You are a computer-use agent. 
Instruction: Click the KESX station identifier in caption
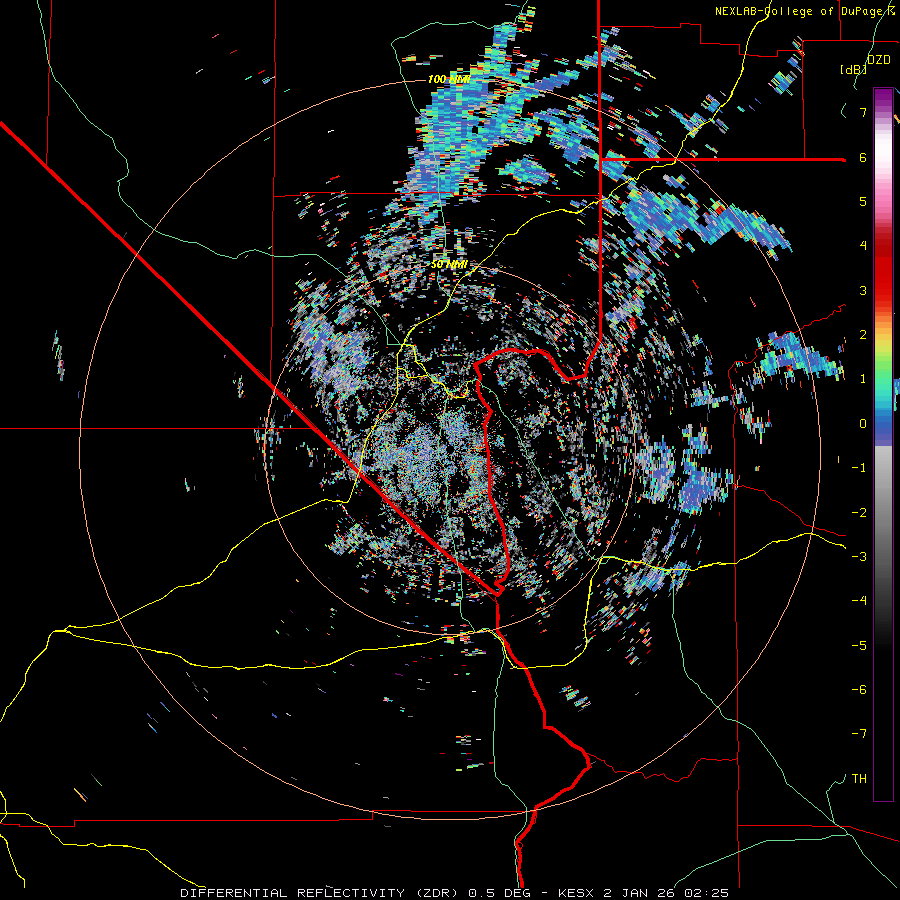point(577,893)
